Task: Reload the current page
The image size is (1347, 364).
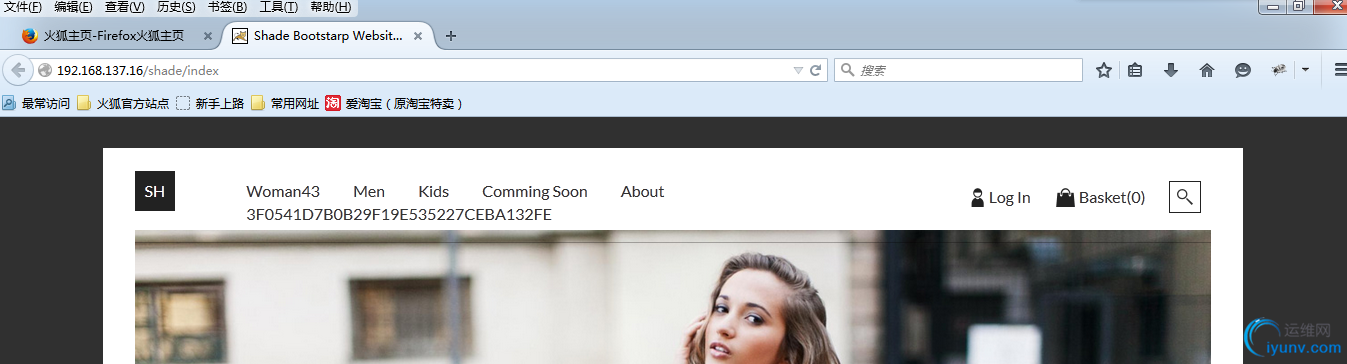Action: pos(816,71)
